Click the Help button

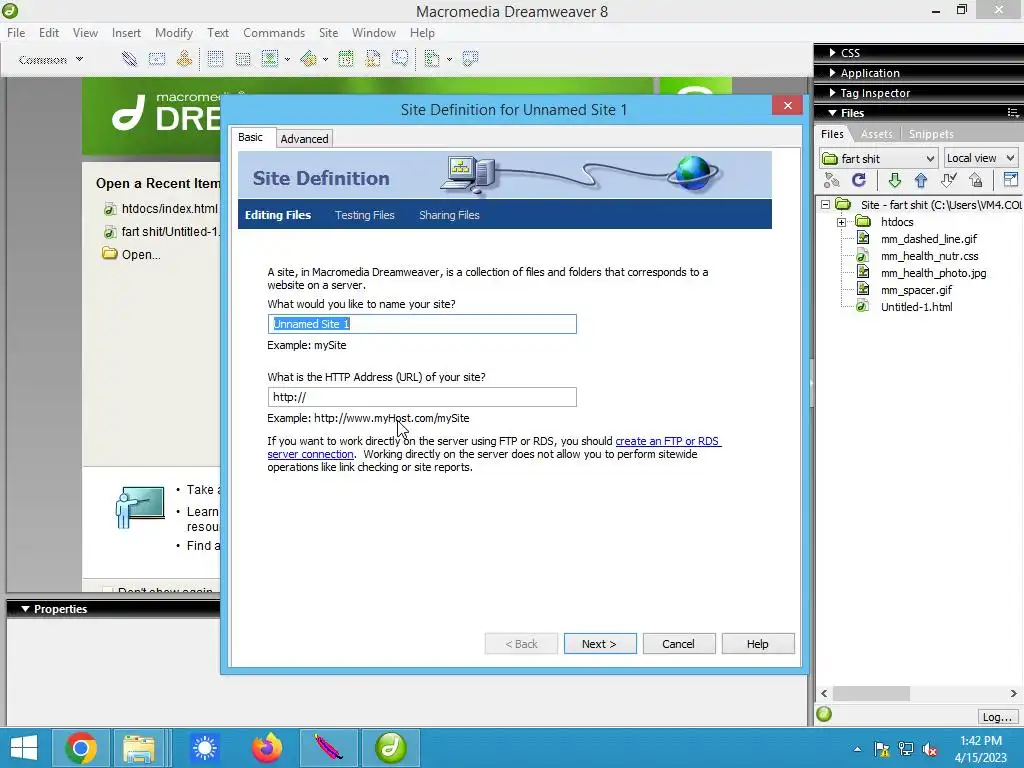[758, 644]
